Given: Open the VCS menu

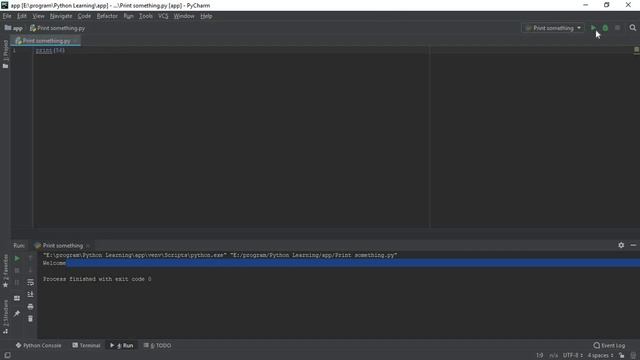Looking at the screenshot, I should [163, 16].
